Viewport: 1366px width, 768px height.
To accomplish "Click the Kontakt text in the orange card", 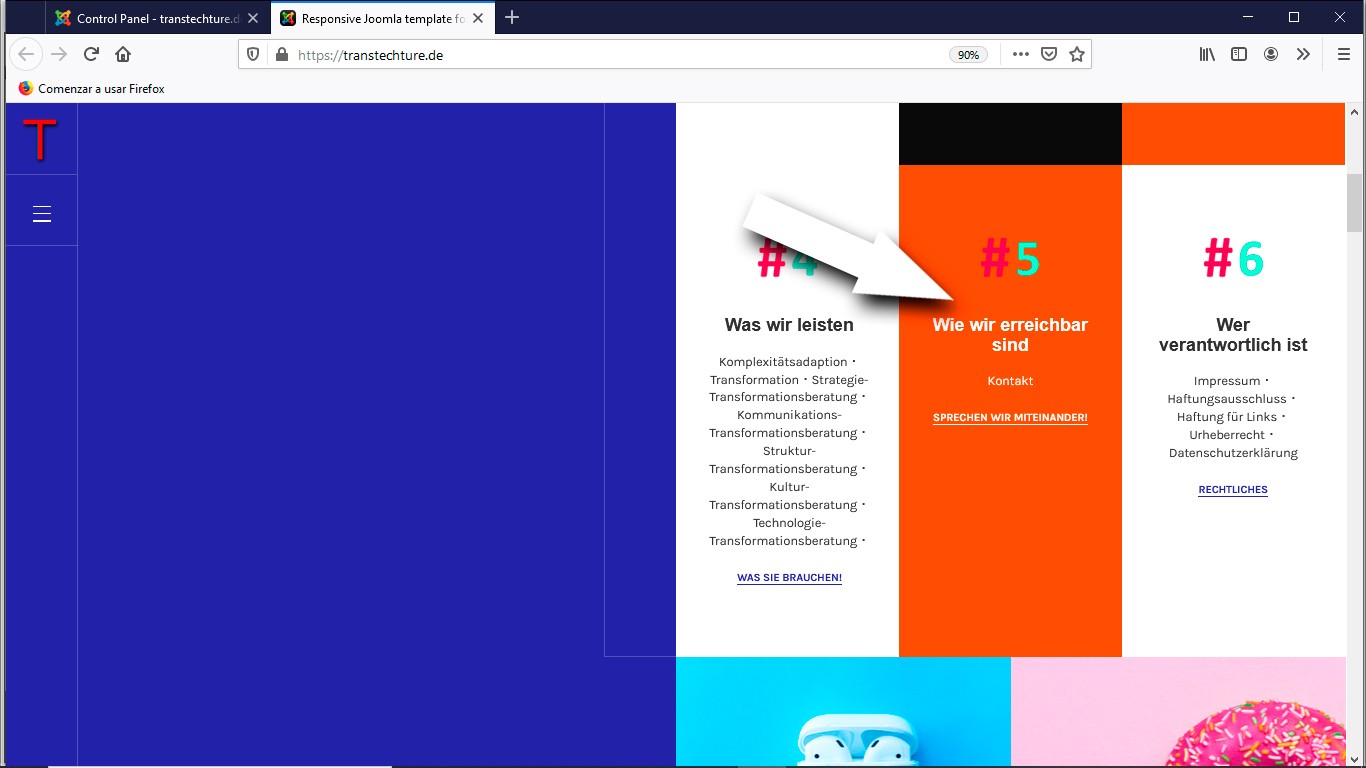I will (x=1010, y=381).
